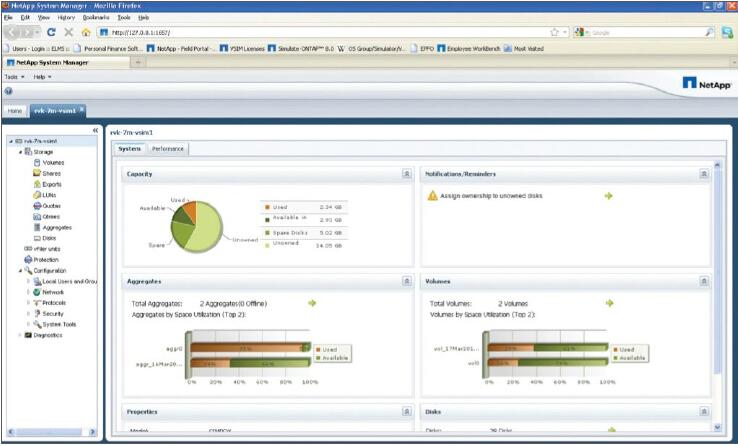Open VSIM Licenses bookmark
Image resolution: width=738 pixels, height=446 pixels.
point(241,48)
